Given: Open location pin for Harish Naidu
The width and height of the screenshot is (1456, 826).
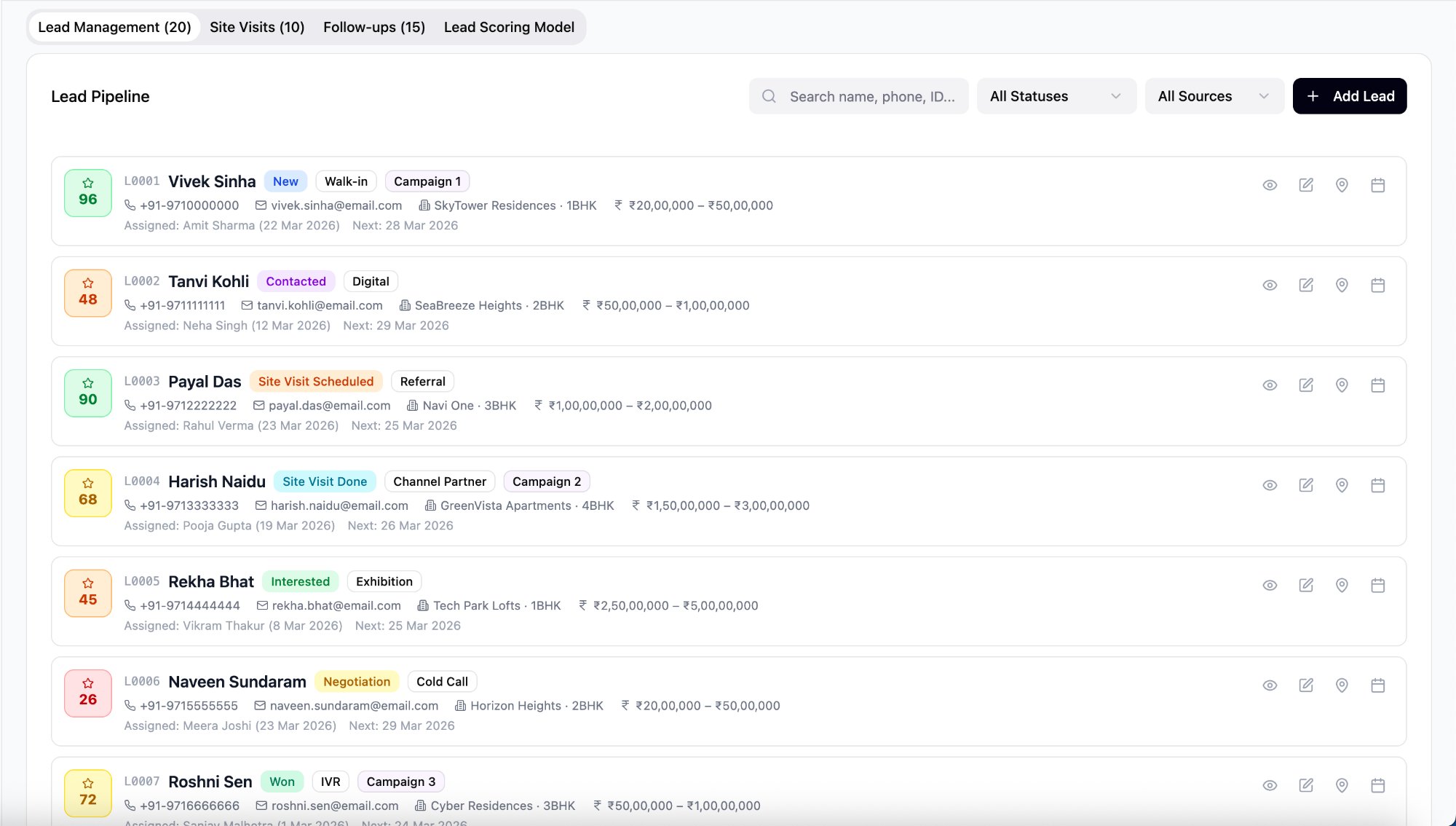Looking at the screenshot, I should pos(1342,485).
